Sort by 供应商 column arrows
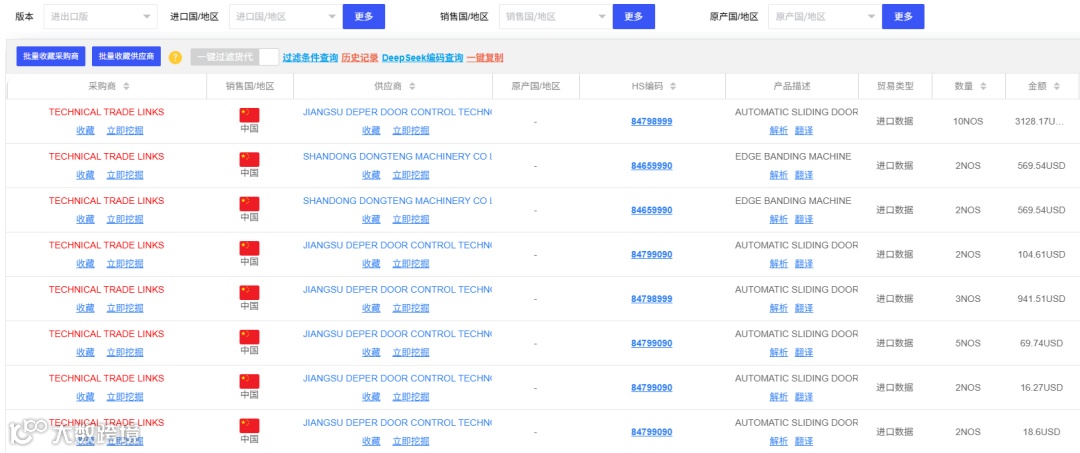The width and height of the screenshot is (1080, 453). [412, 87]
